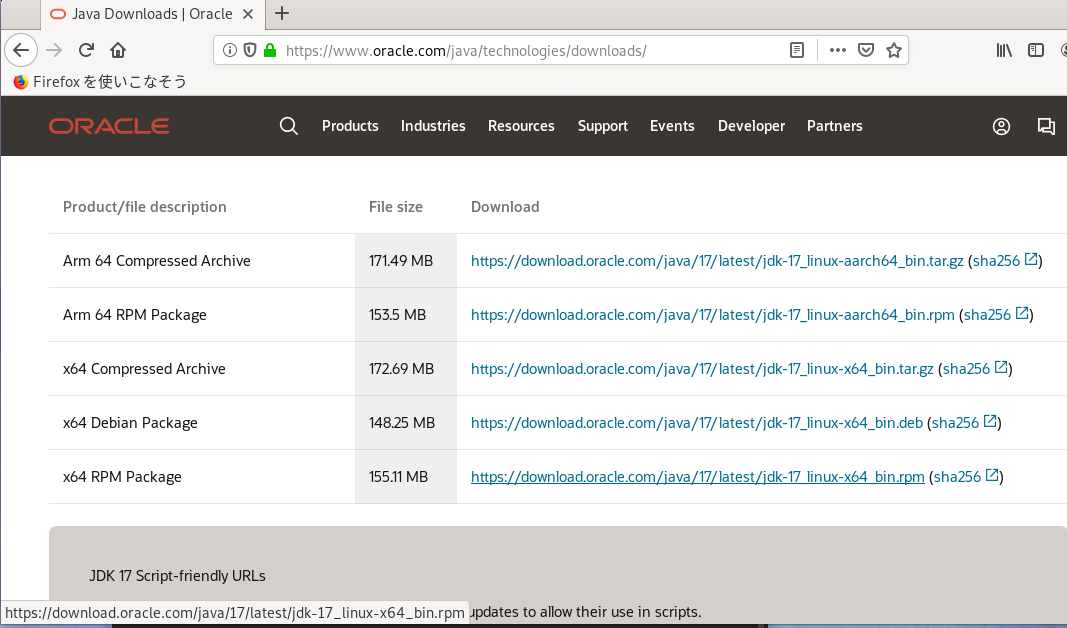Open external sha256 icon for x64 rpm

[992, 475]
